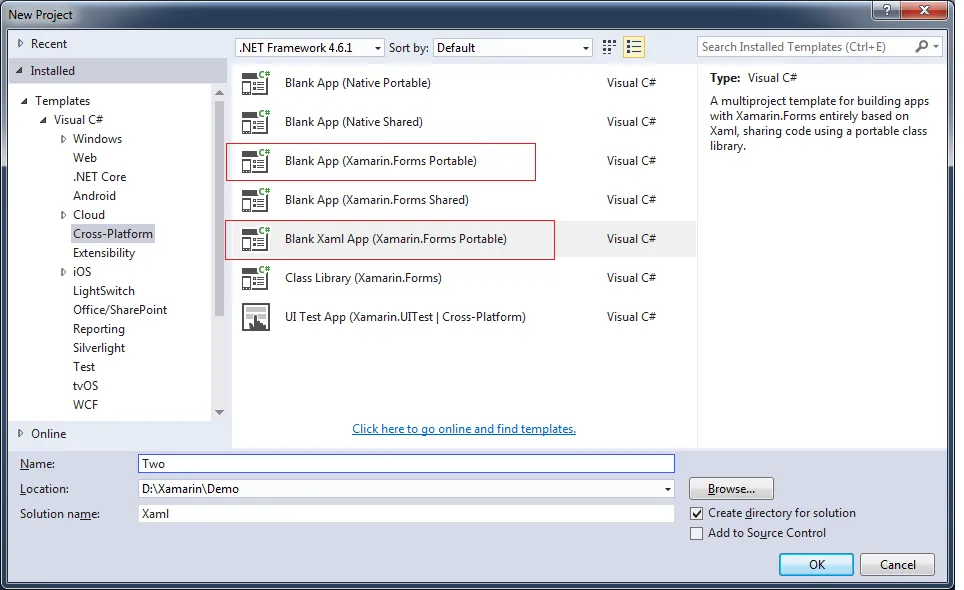Screen dimensions: 964x590
Task: Collapse the Installed section
Action: [x=20, y=71]
